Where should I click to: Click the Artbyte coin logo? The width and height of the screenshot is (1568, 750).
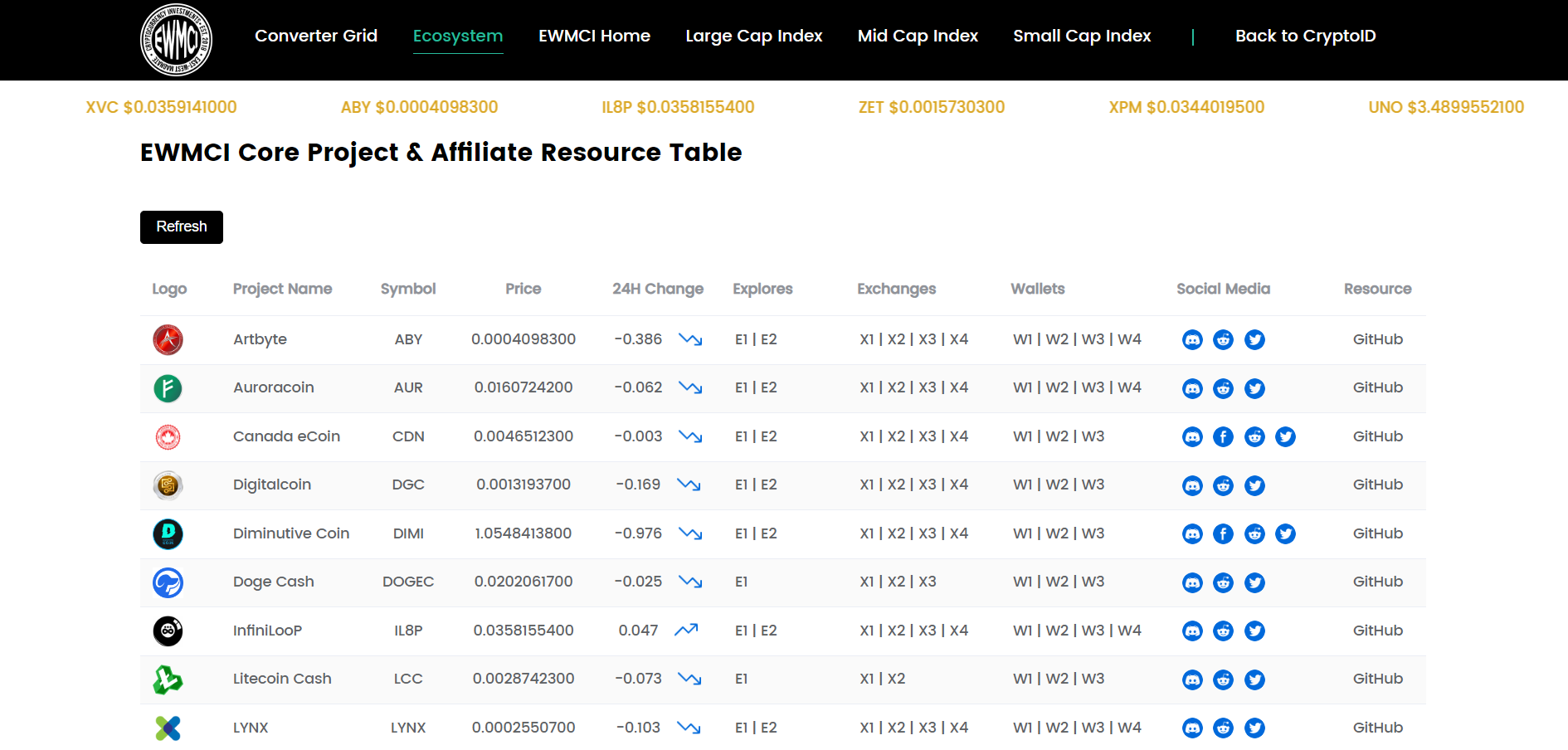168,340
